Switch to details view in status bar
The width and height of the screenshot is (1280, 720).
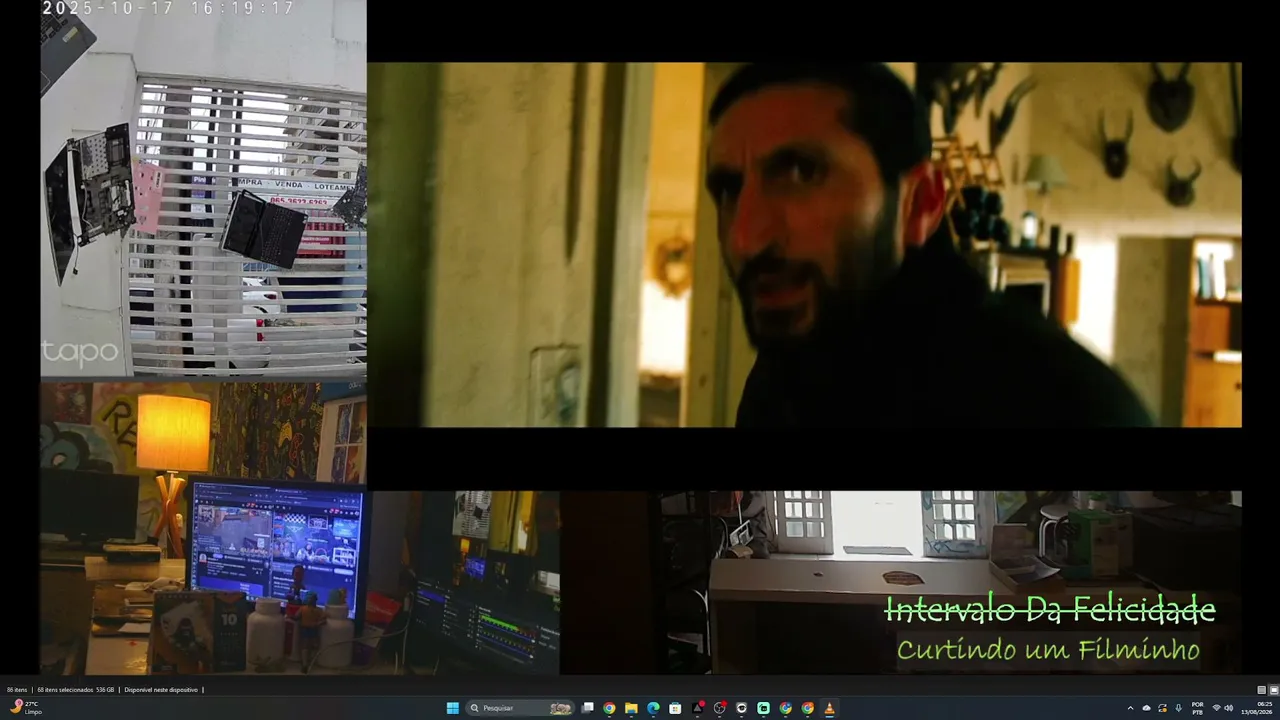click(1262, 690)
